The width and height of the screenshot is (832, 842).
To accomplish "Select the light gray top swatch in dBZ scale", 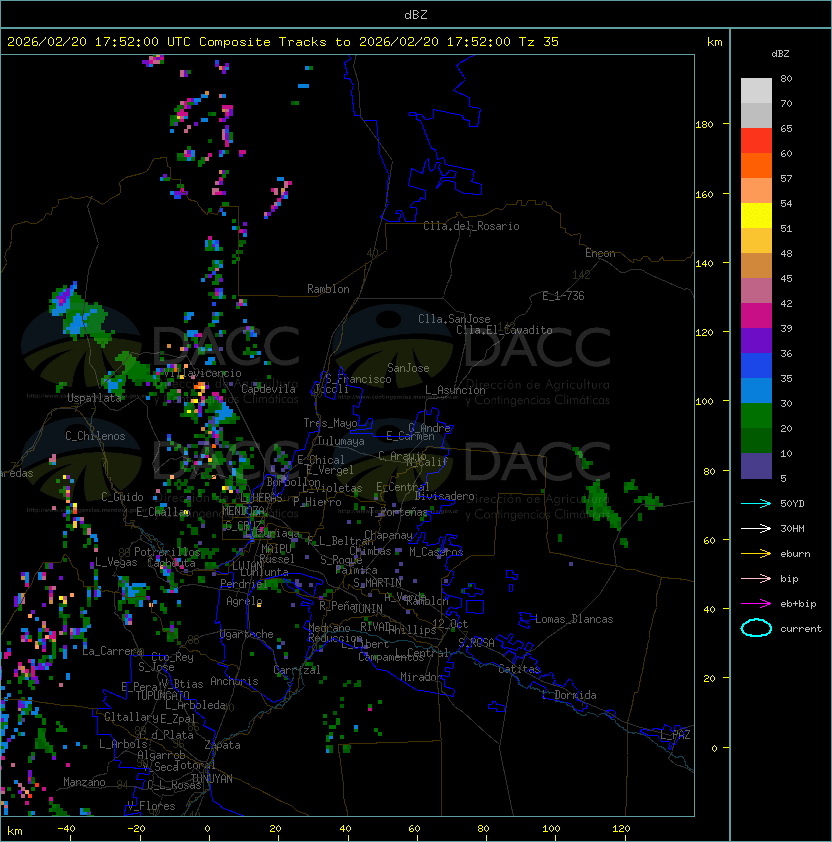I will (x=756, y=91).
